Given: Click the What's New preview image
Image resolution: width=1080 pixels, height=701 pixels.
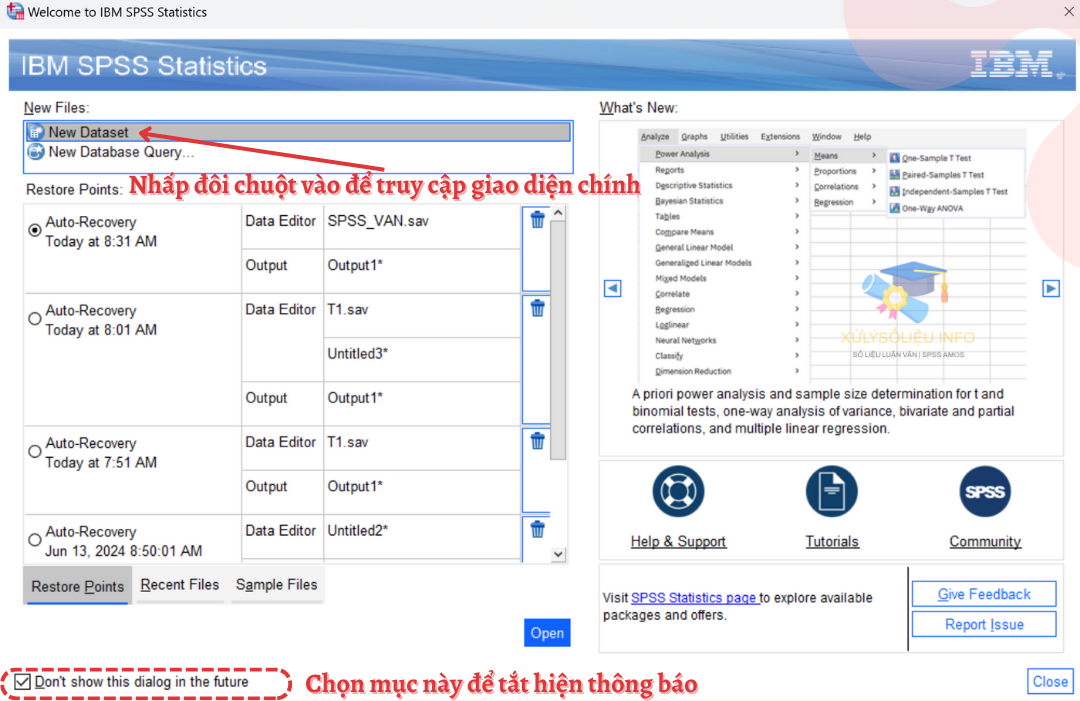Looking at the screenshot, I should point(832,253).
